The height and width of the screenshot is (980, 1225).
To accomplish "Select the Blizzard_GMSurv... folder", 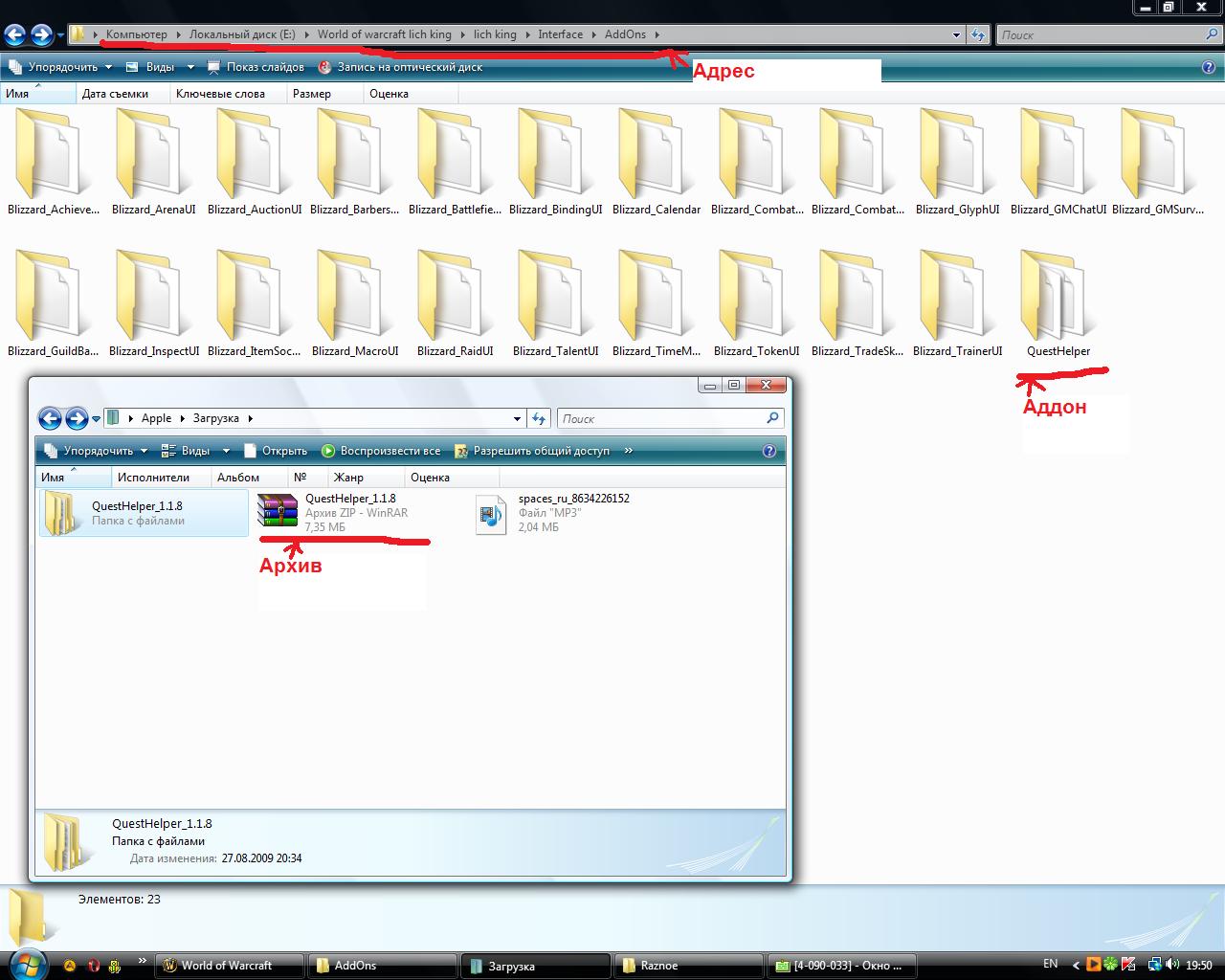I will point(1158,163).
